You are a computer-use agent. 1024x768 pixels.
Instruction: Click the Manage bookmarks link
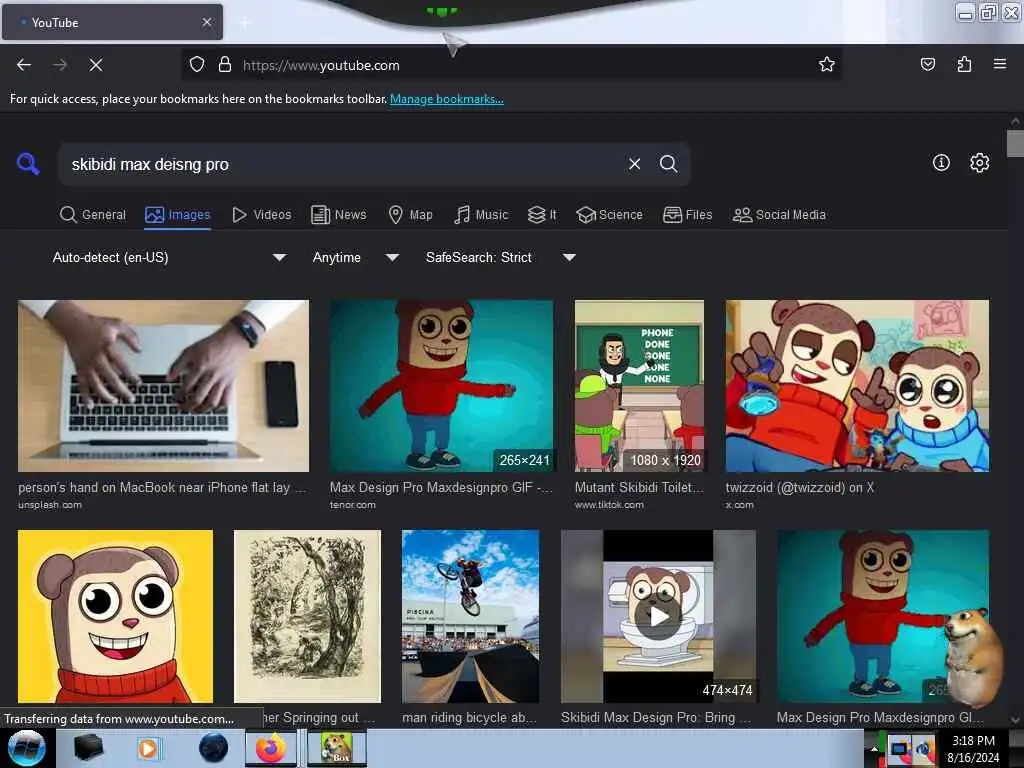click(x=447, y=99)
